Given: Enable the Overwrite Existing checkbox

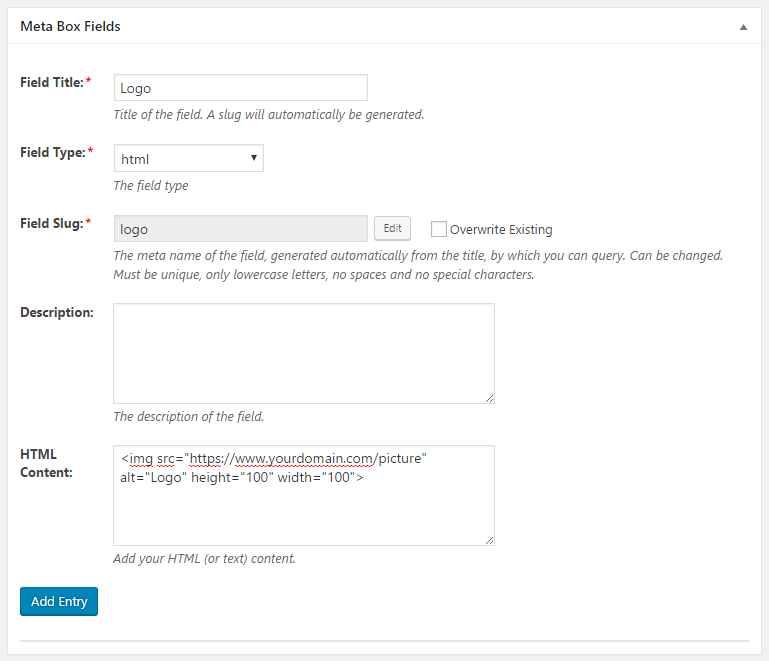Looking at the screenshot, I should click(x=438, y=229).
